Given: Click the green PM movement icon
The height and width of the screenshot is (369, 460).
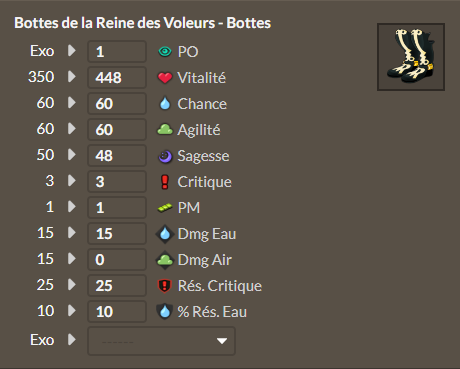Looking at the screenshot, I should 165,208.
